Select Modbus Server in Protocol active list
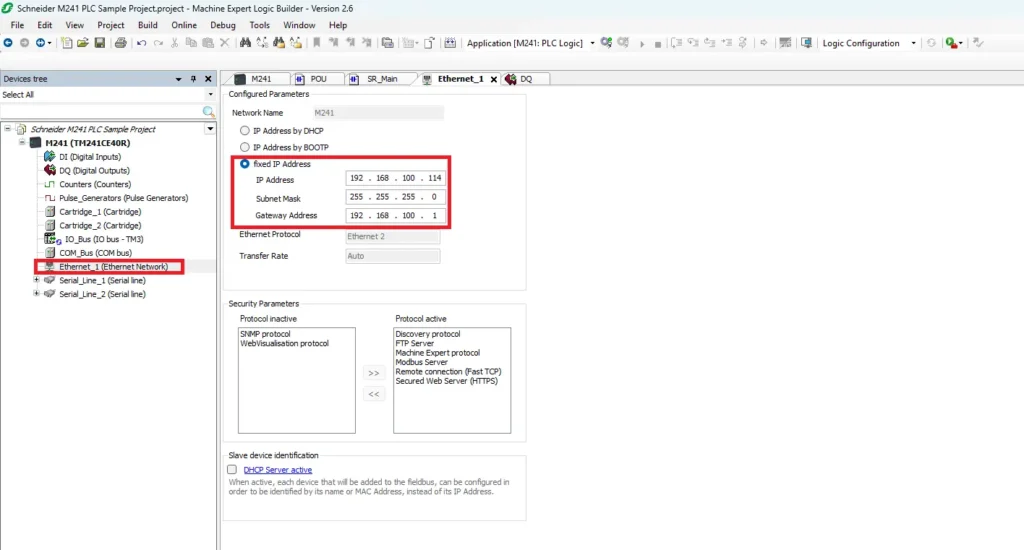The height and width of the screenshot is (550, 1024). click(x=421, y=362)
